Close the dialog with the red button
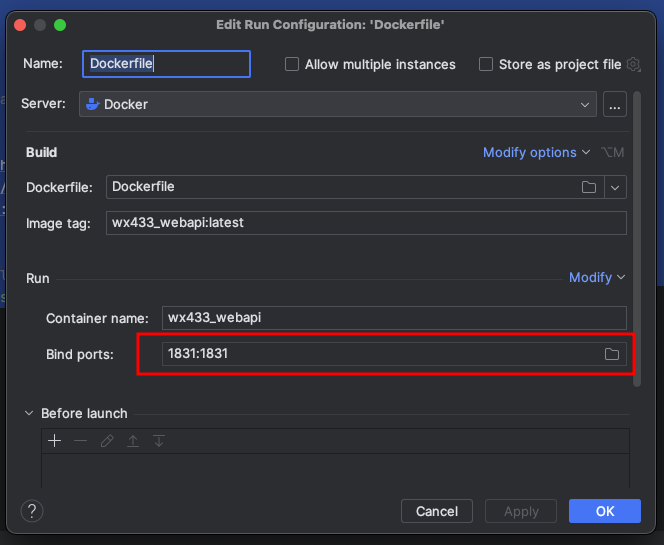This screenshot has width=664, height=545. tap(20, 25)
